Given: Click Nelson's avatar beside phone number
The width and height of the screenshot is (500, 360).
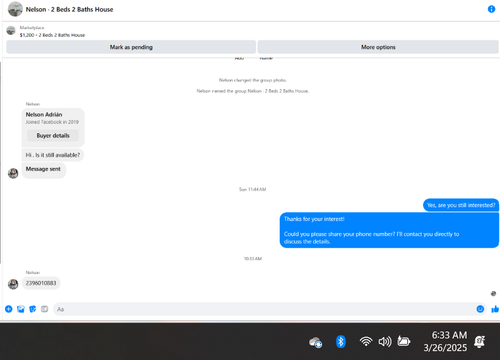Looking at the screenshot, I should [x=13, y=284].
